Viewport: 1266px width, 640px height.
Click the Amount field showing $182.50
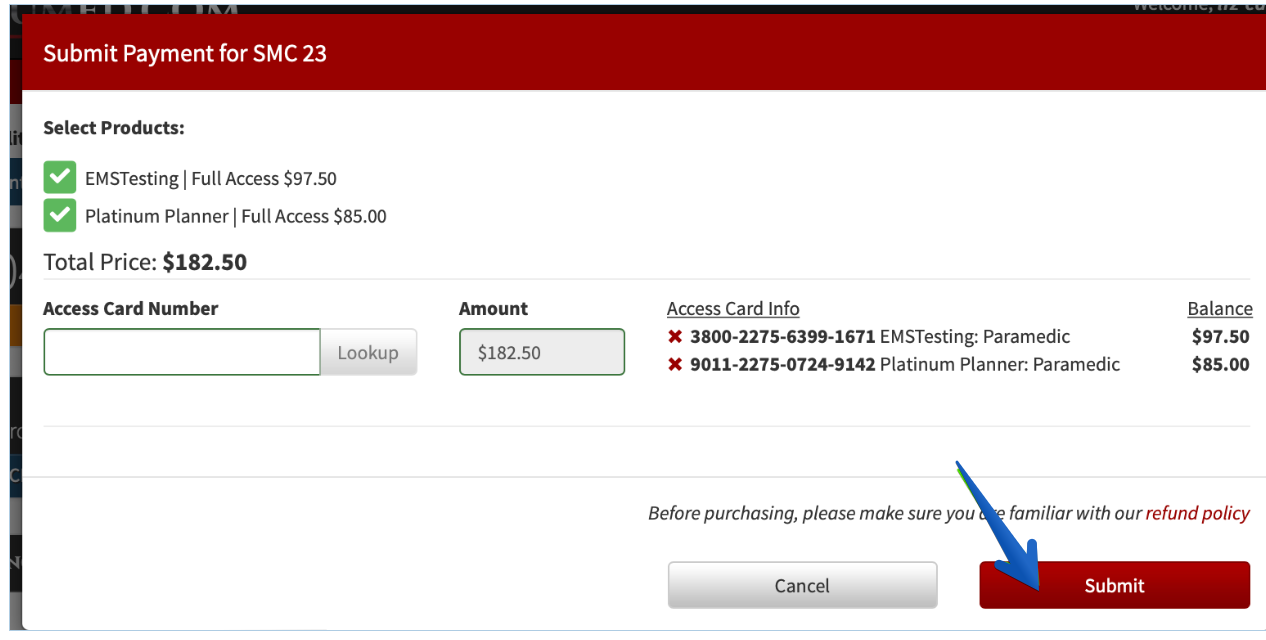(542, 352)
